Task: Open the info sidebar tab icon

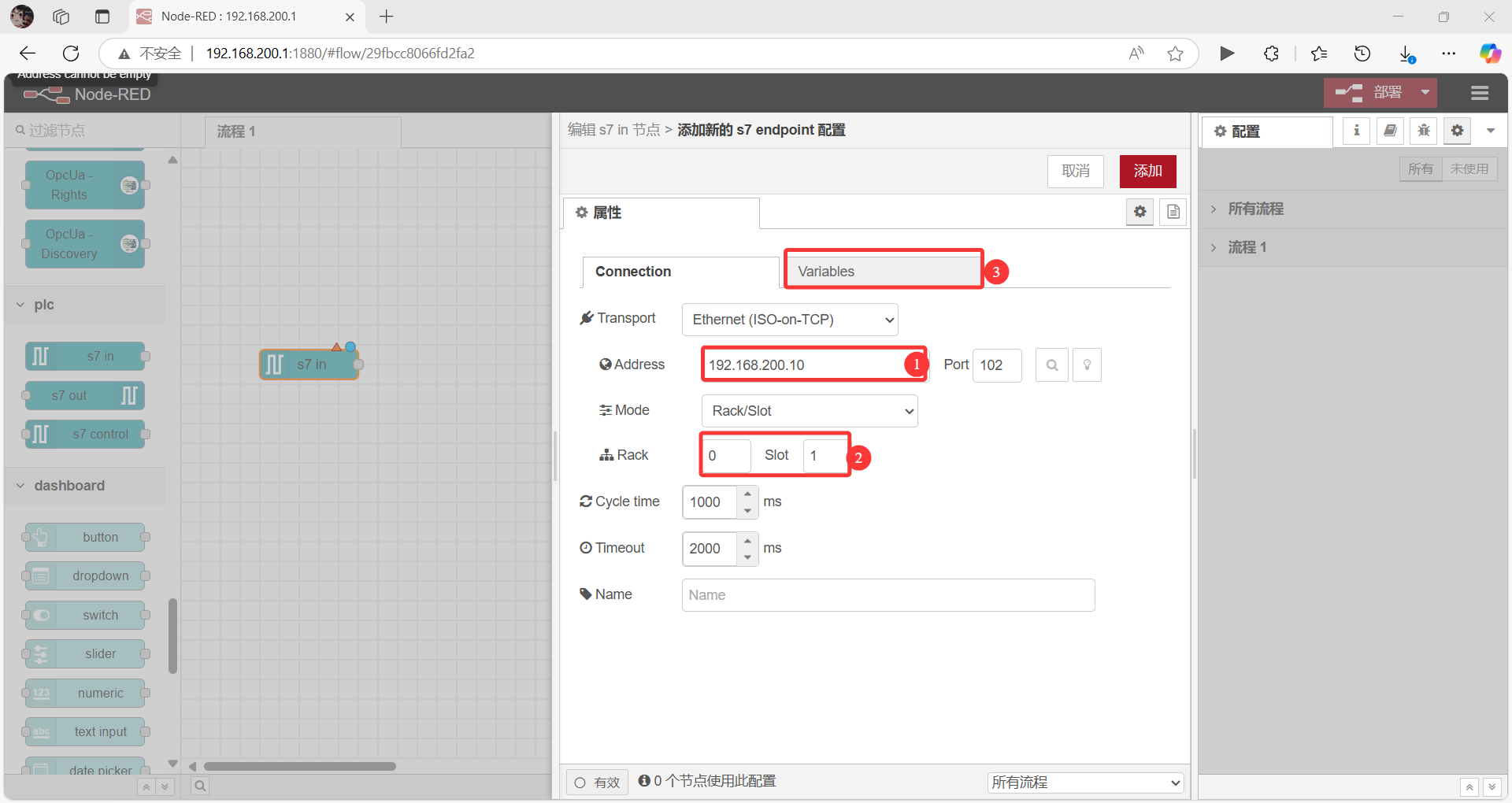Action: coord(1356,131)
